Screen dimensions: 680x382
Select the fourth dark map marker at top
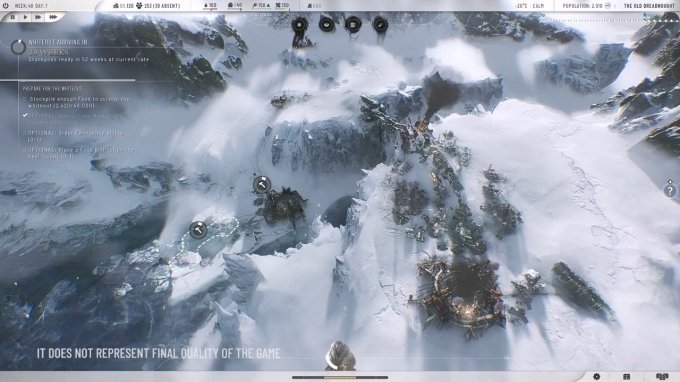point(380,25)
